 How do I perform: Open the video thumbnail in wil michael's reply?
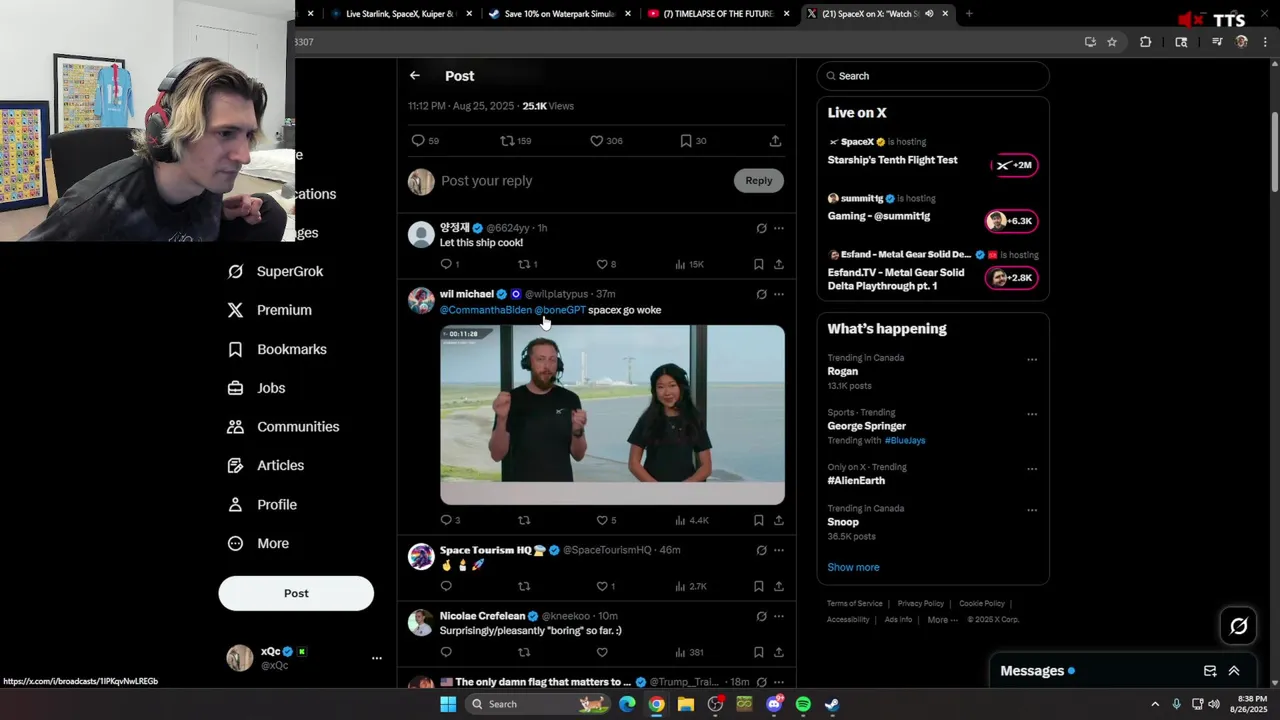pyautogui.click(x=612, y=414)
